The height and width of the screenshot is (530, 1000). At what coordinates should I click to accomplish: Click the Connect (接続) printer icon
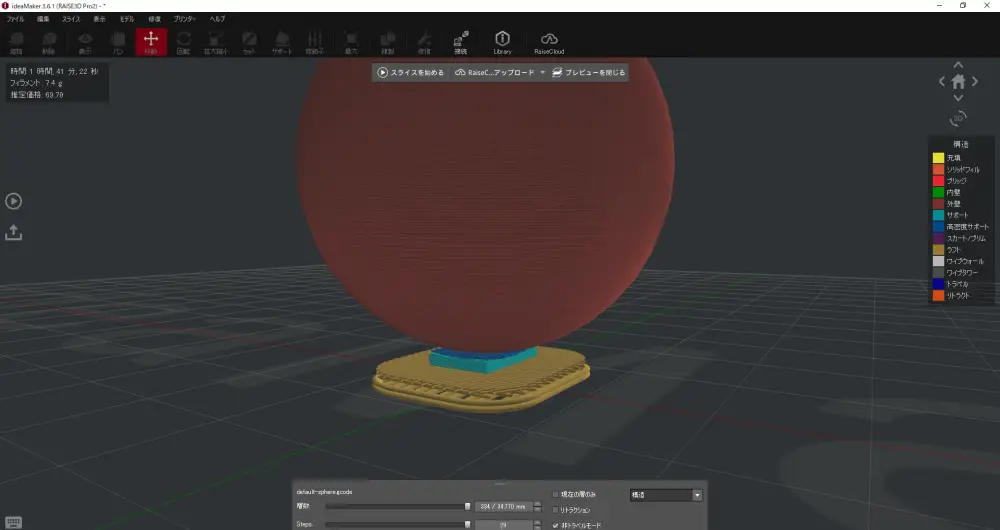click(x=460, y=42)
